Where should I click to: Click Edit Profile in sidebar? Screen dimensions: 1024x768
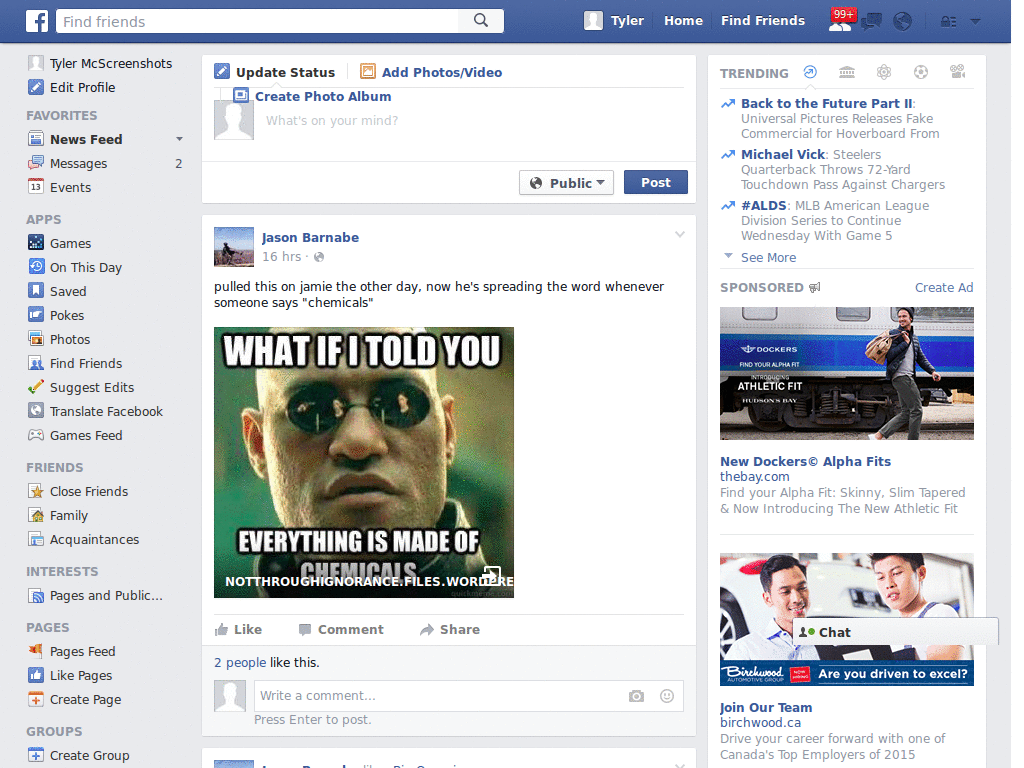[72, 88]
